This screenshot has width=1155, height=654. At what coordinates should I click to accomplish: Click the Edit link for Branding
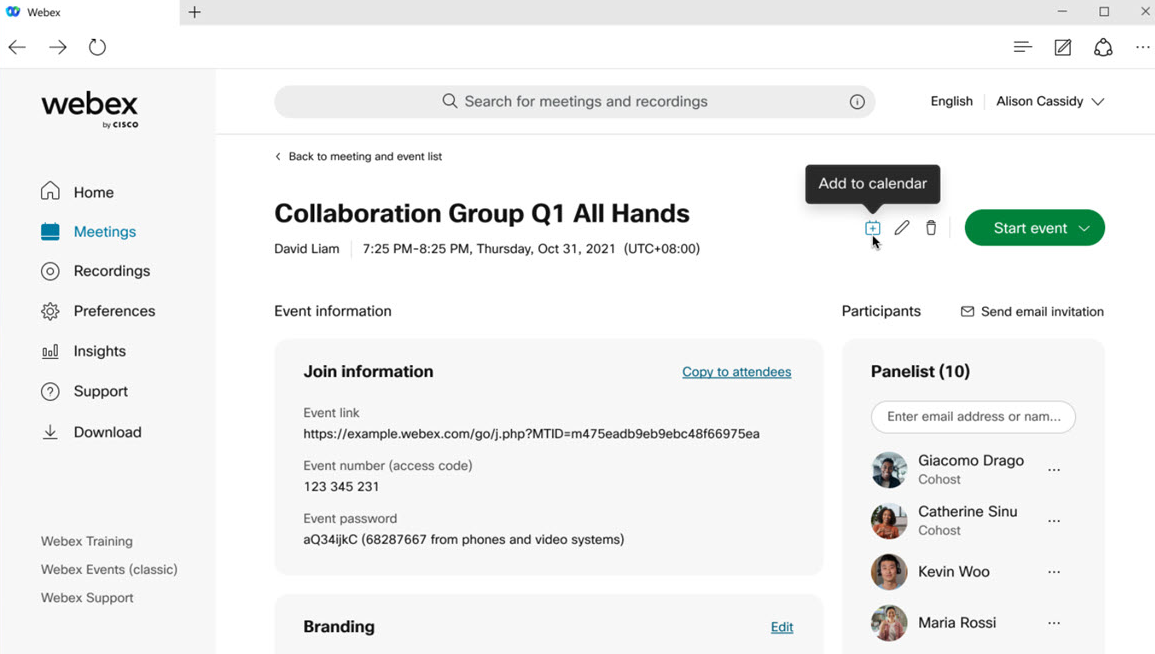782,627
